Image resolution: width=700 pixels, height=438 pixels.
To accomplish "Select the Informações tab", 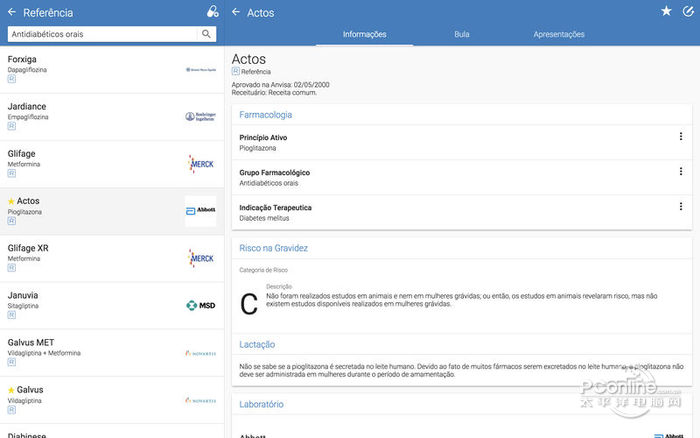I will (x=364, y=34).
